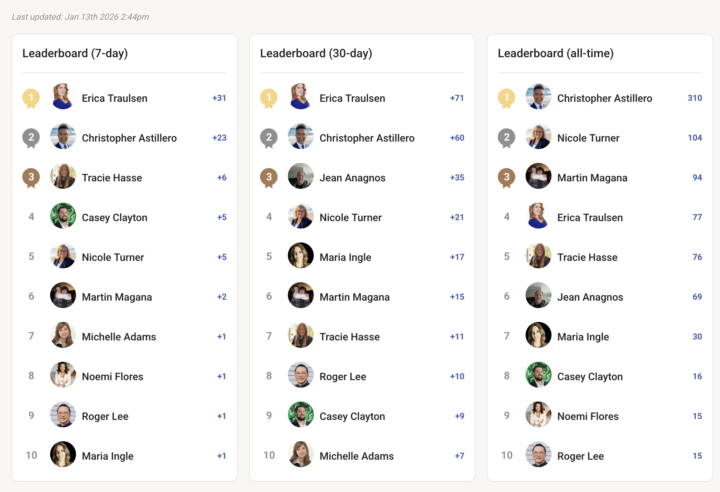Viewport: 720px width, 492px height.
Task: Select Erica Traulsen name in 7-day leaderboard
Action: pyautogui.click(x=115, y=98)
